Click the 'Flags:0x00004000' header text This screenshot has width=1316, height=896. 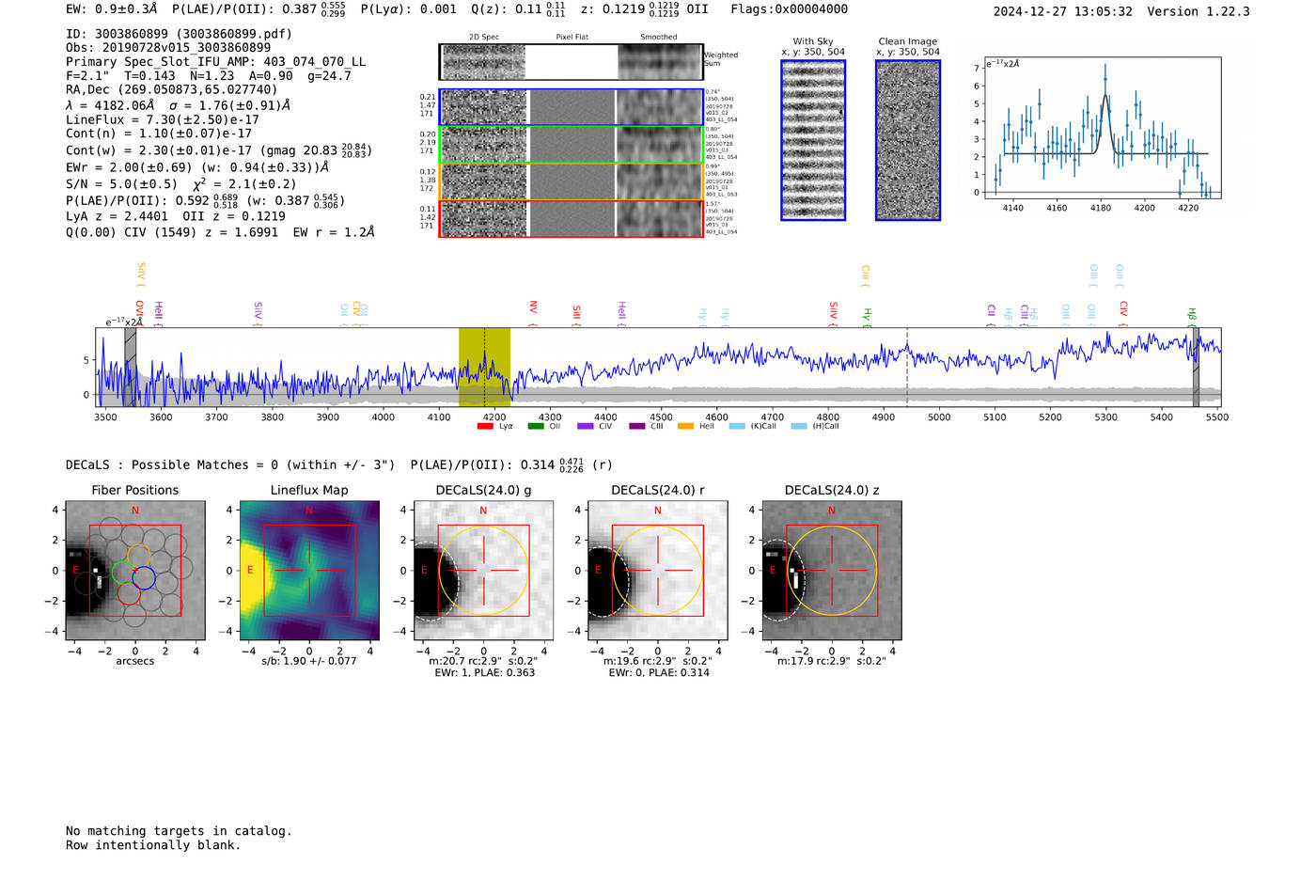click(789, 9)
